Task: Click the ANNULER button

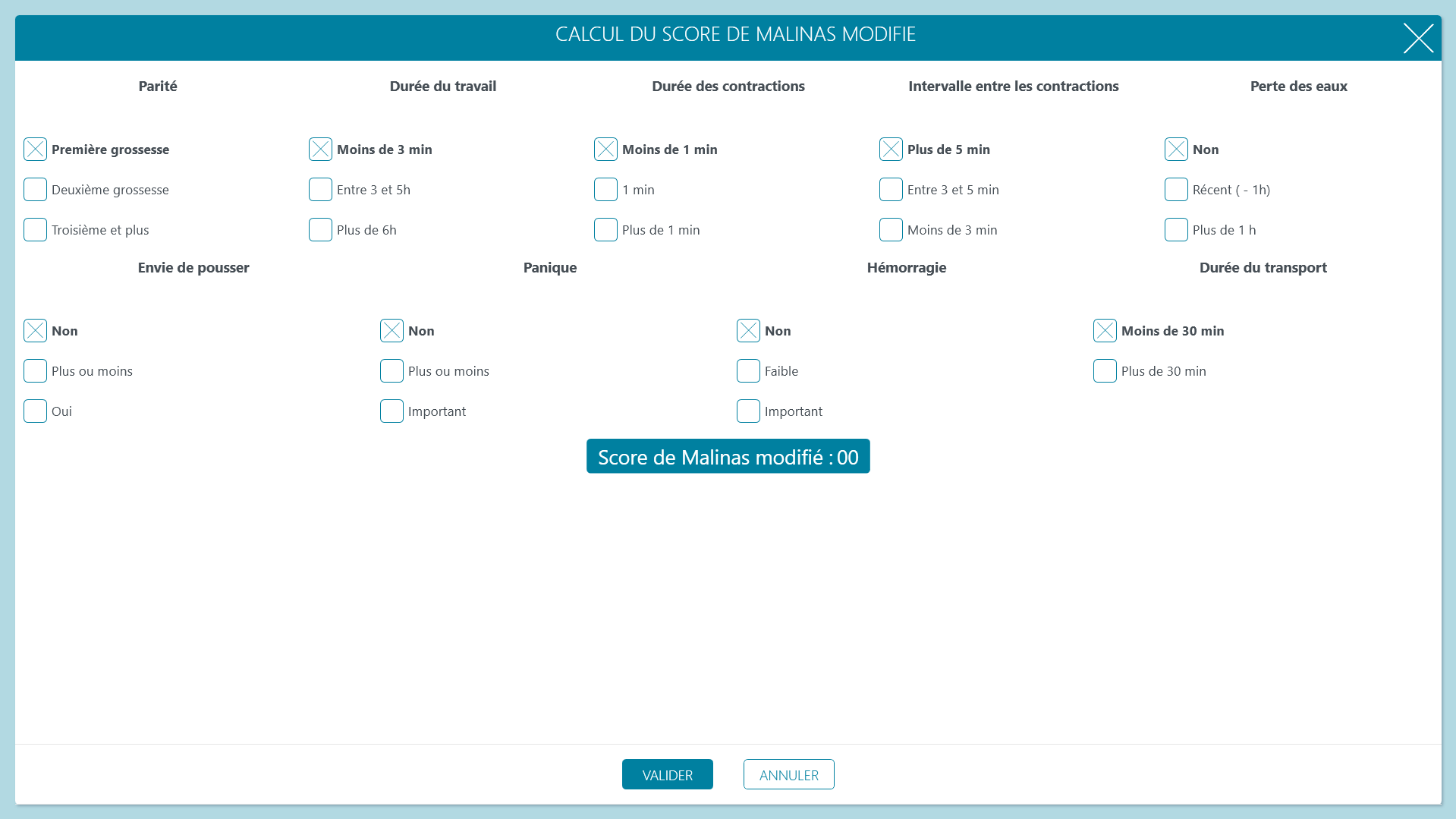Action: (x=789, y=774)
